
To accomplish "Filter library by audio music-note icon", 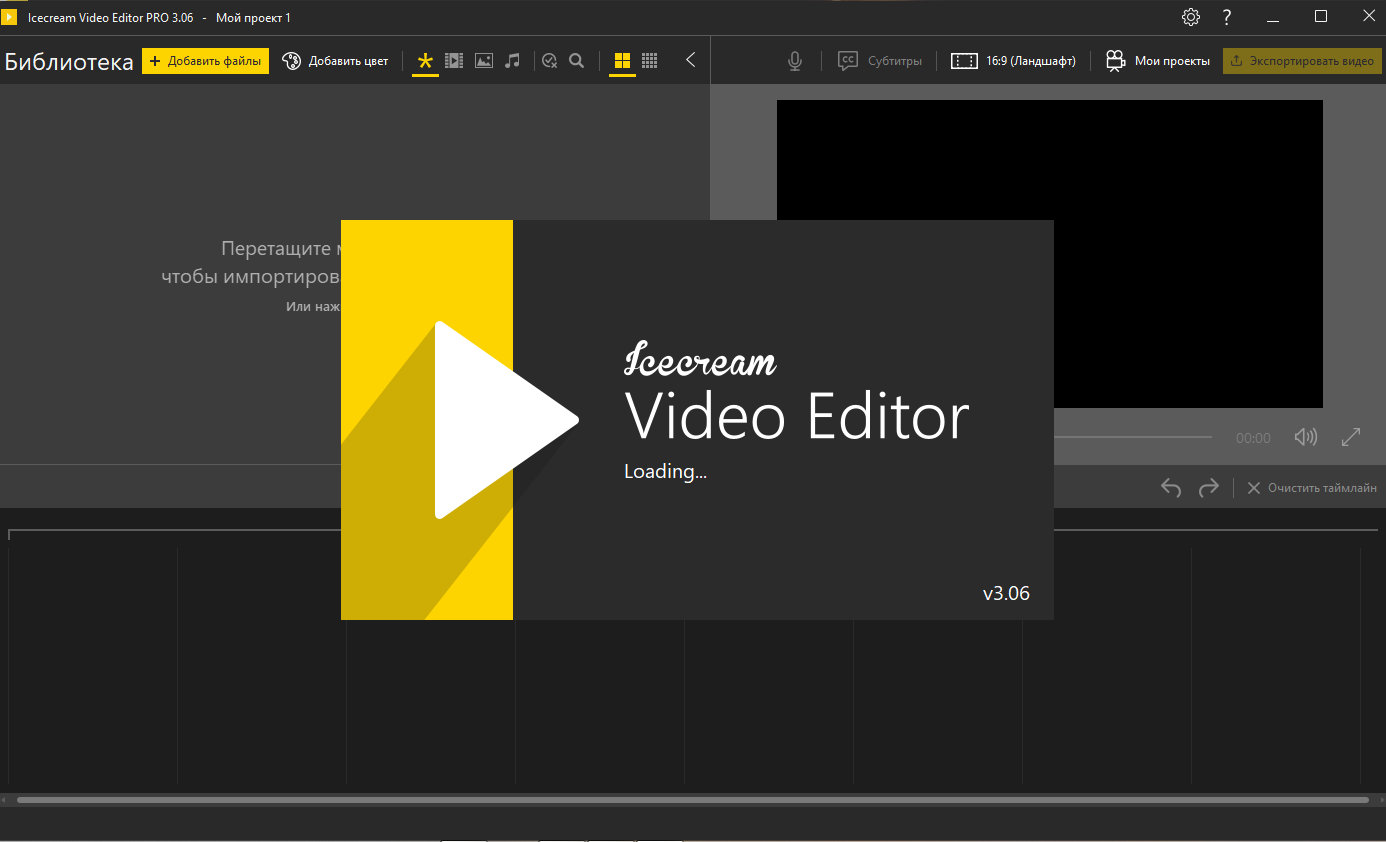I will click(512, 61).
